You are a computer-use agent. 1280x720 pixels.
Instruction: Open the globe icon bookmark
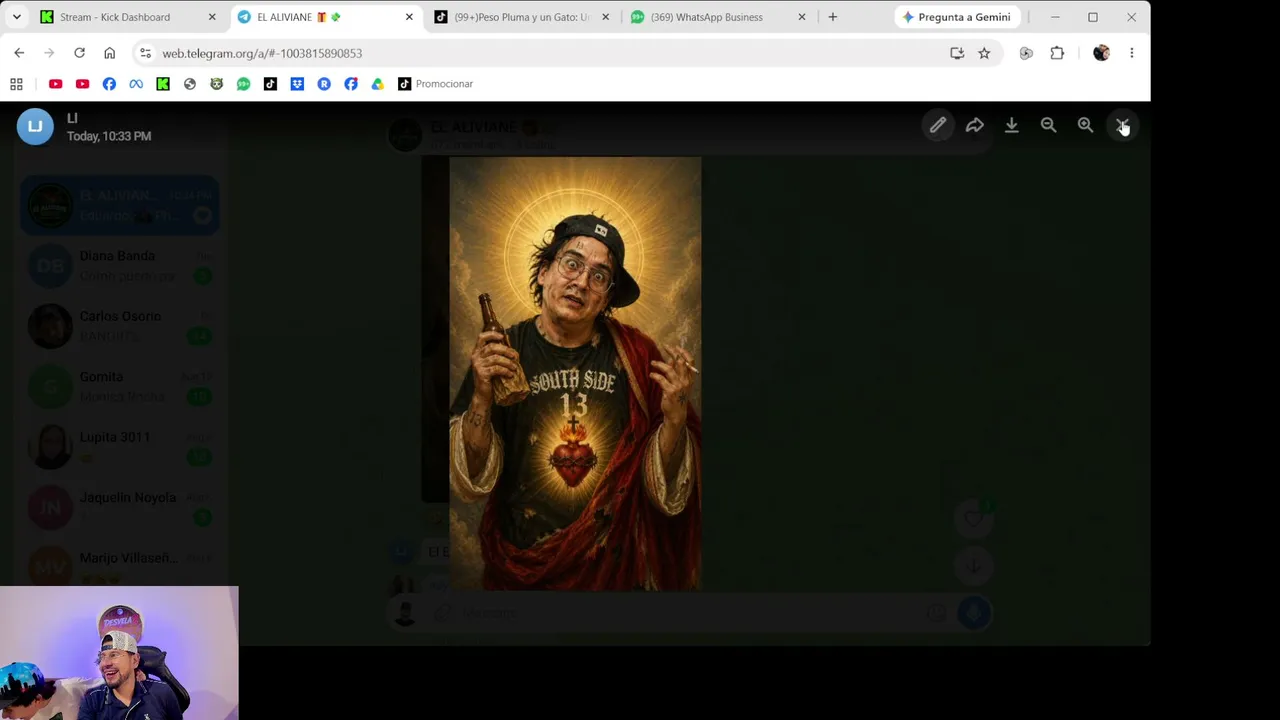pos(190,84)
